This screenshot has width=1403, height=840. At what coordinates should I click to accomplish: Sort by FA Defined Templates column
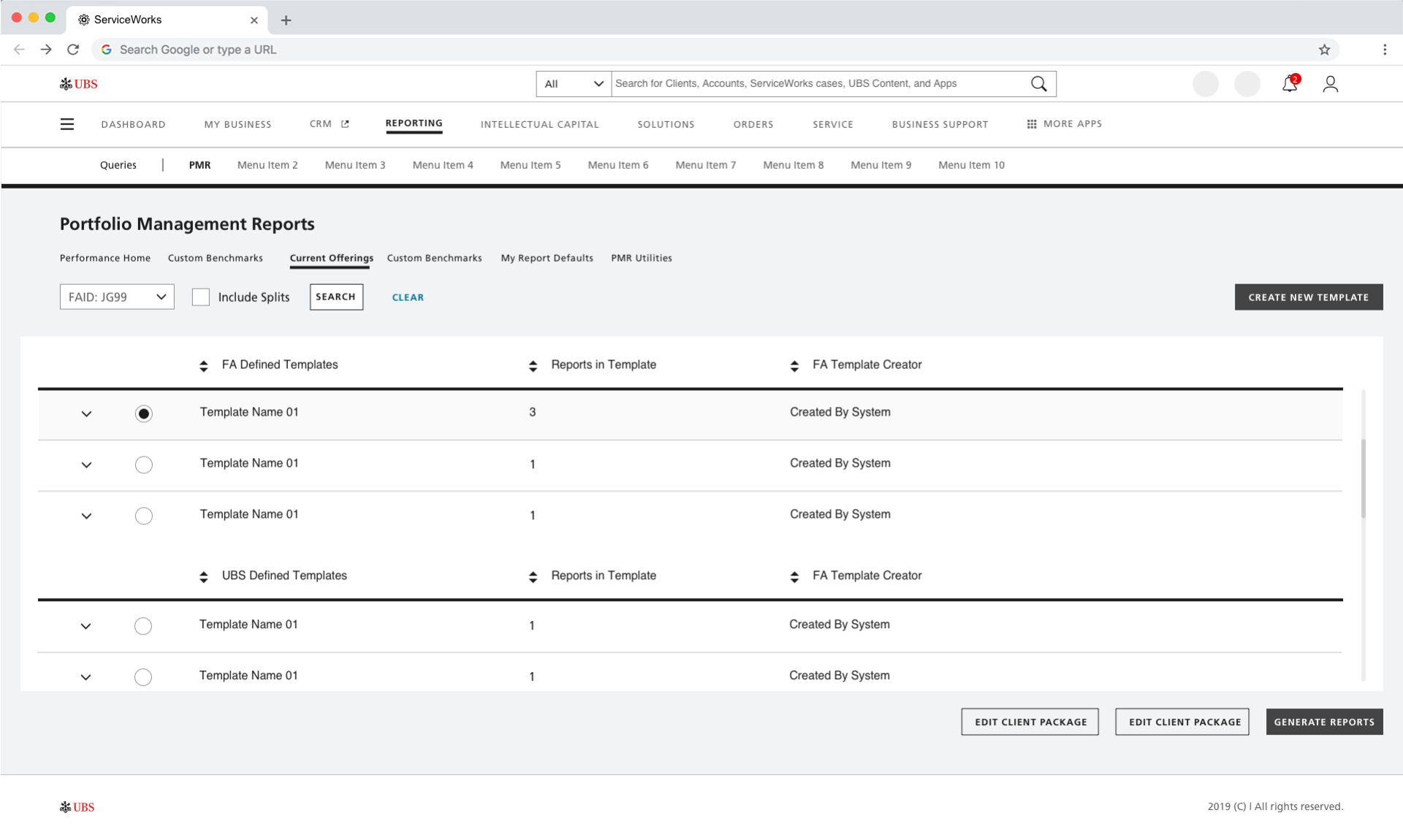point(204,366)
